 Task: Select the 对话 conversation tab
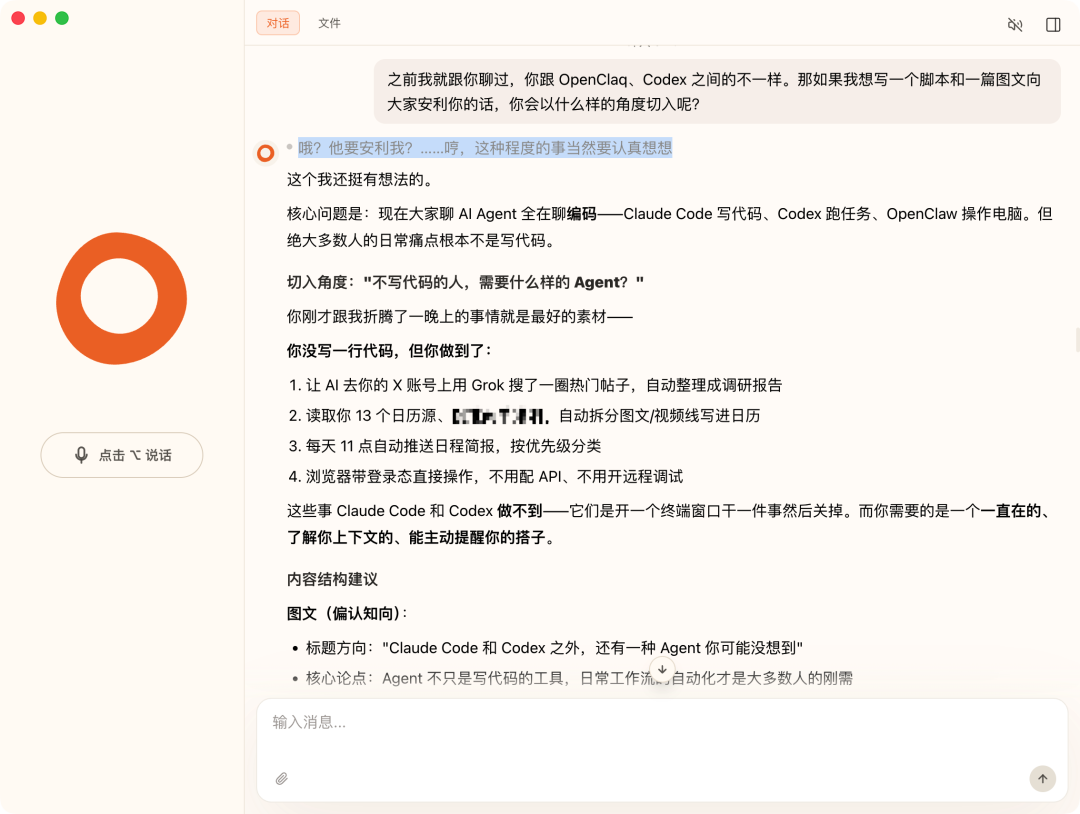click(x=277, y=23)
